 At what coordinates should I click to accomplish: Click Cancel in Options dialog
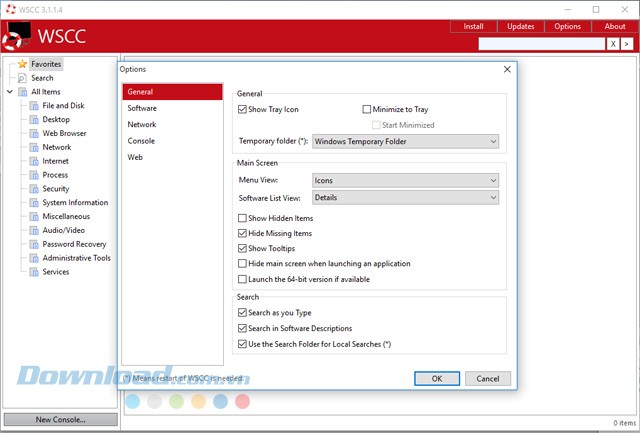(x=488, y=379)
